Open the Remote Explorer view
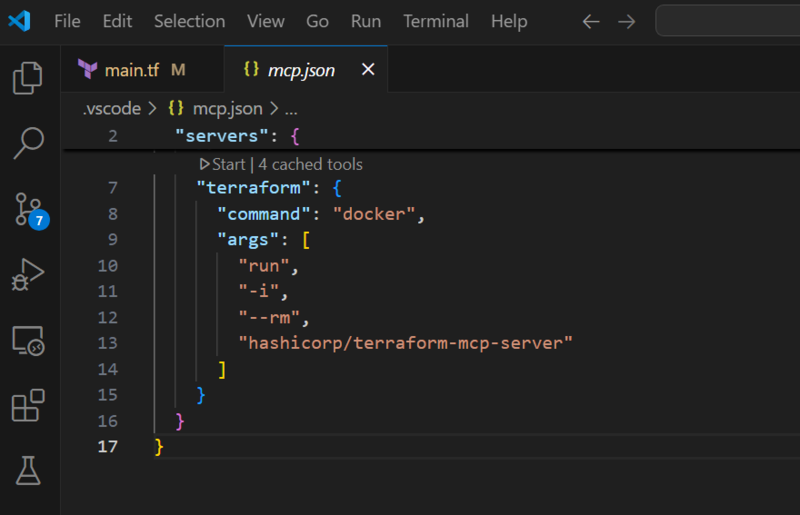Screen dimensions: 800x515 click(28, 340)
